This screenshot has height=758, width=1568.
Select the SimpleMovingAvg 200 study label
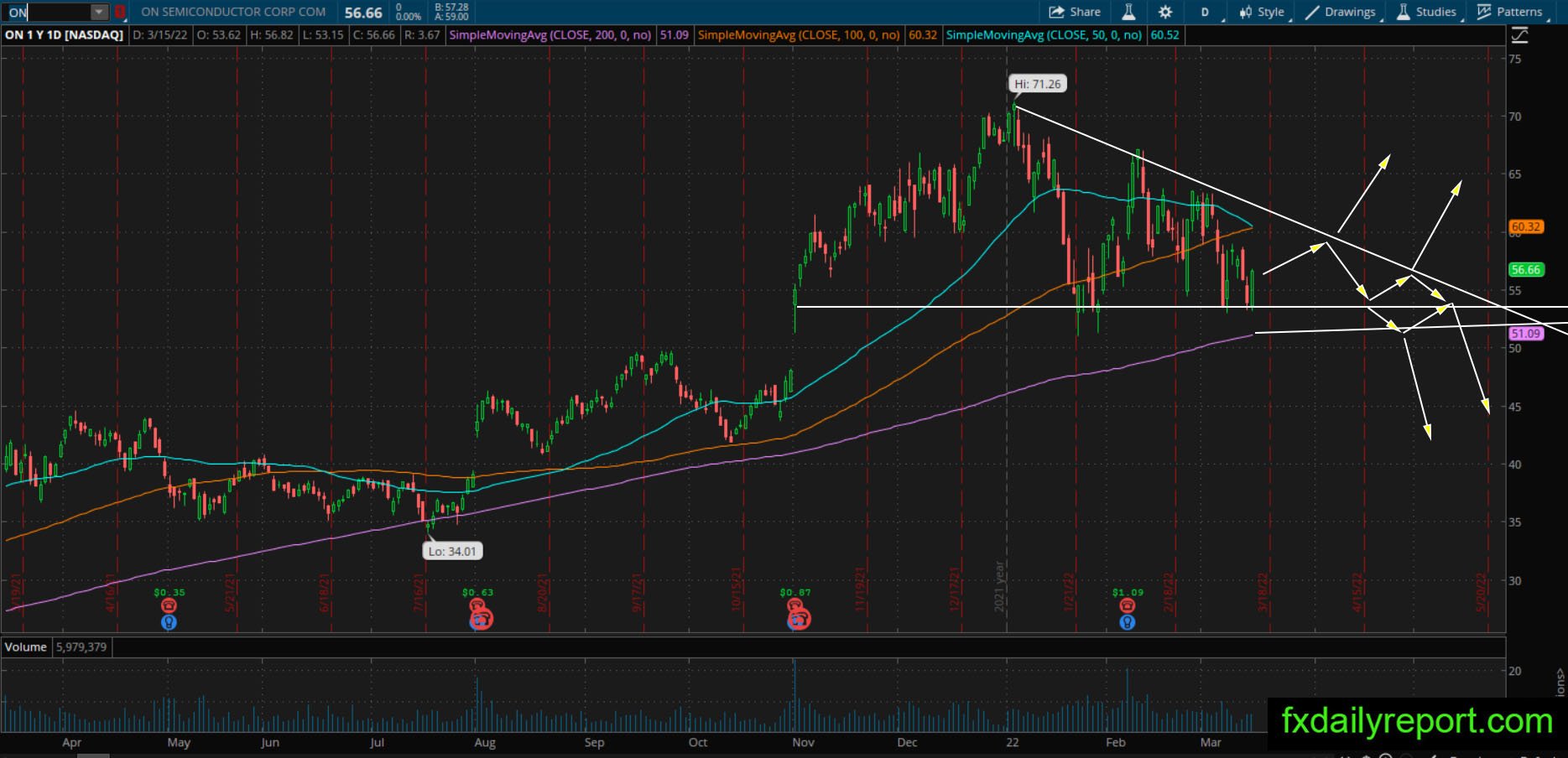pos(550,35)
